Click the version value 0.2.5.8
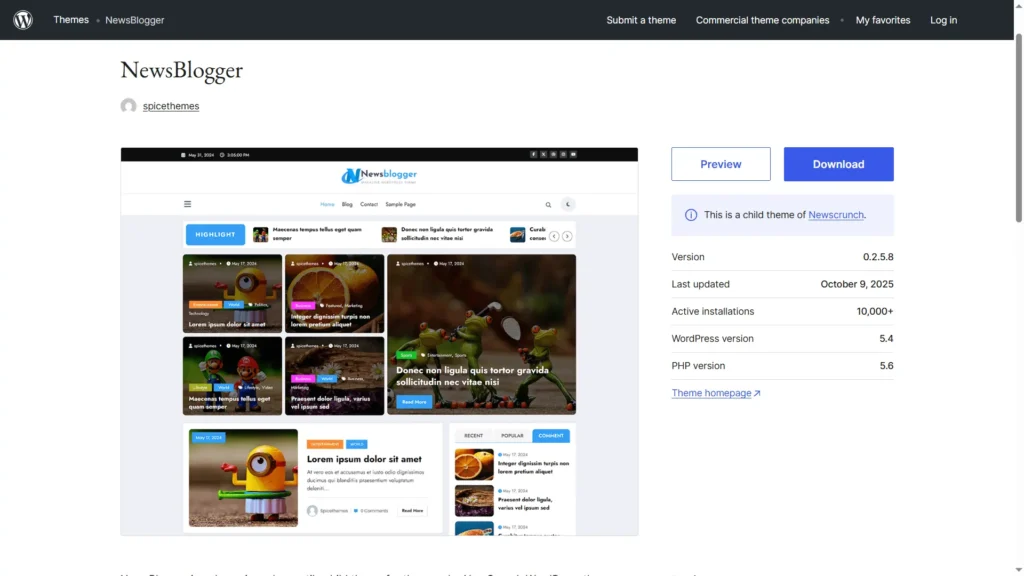 878,257
